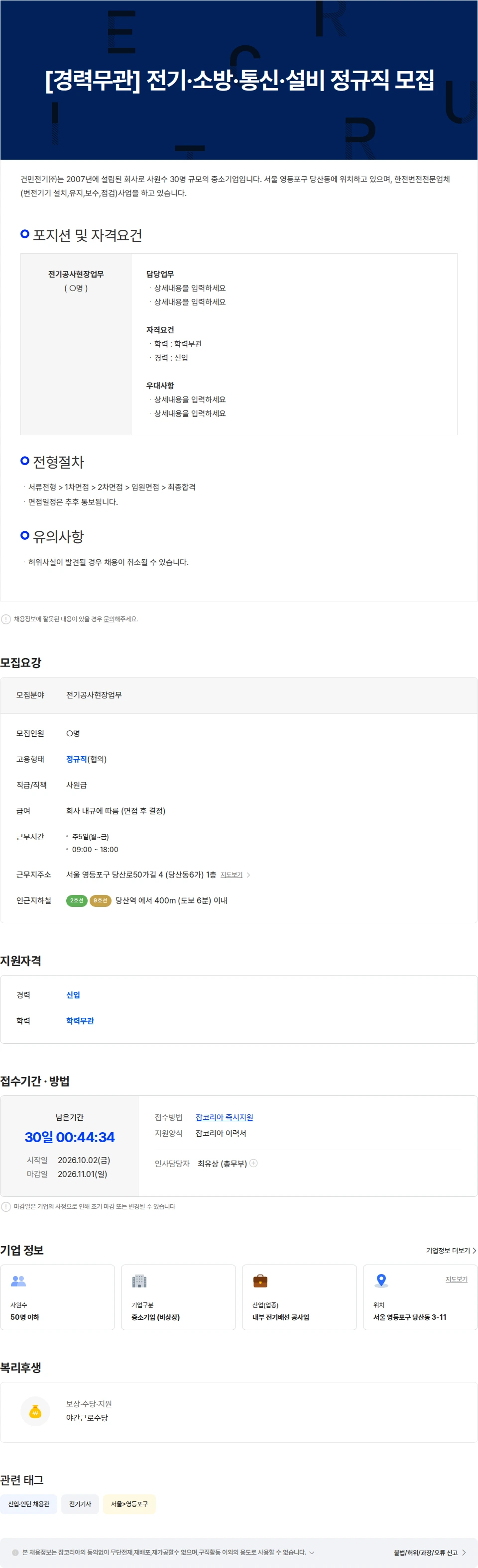Click the 서류전형 > 1차면접 process line

tap(112, 487)
